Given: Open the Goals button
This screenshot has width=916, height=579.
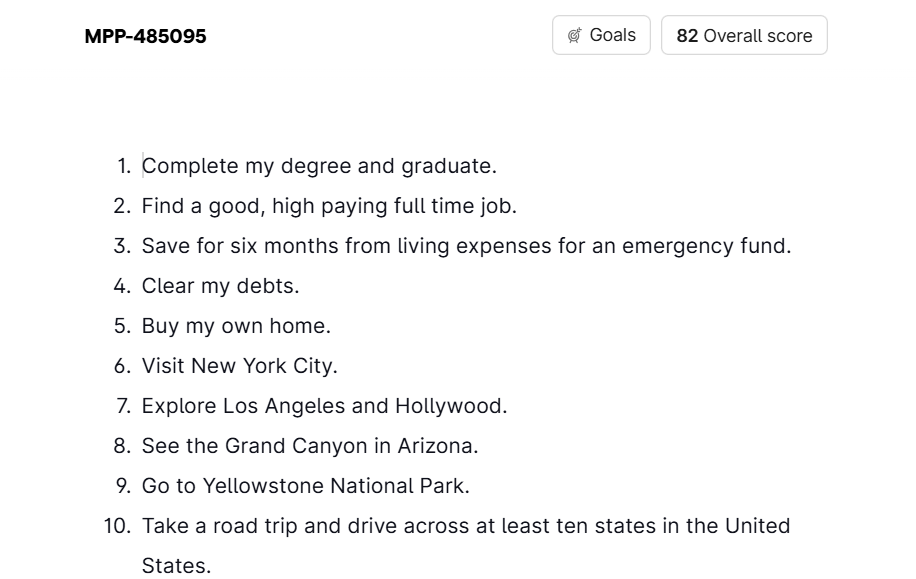Looking at the screenshot, I should [601, 35].
